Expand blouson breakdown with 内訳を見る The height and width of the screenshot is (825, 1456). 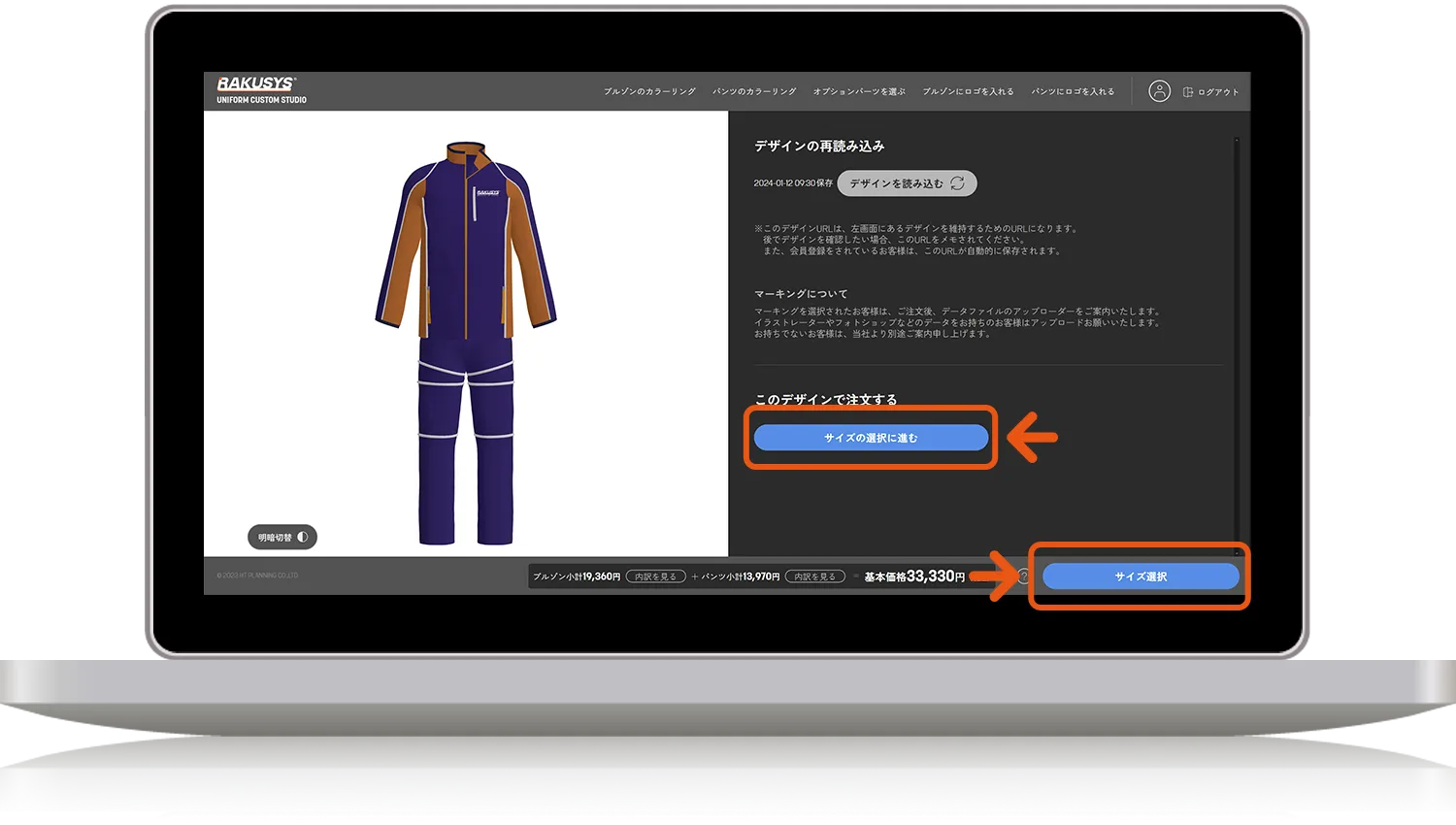pos(656,577)
